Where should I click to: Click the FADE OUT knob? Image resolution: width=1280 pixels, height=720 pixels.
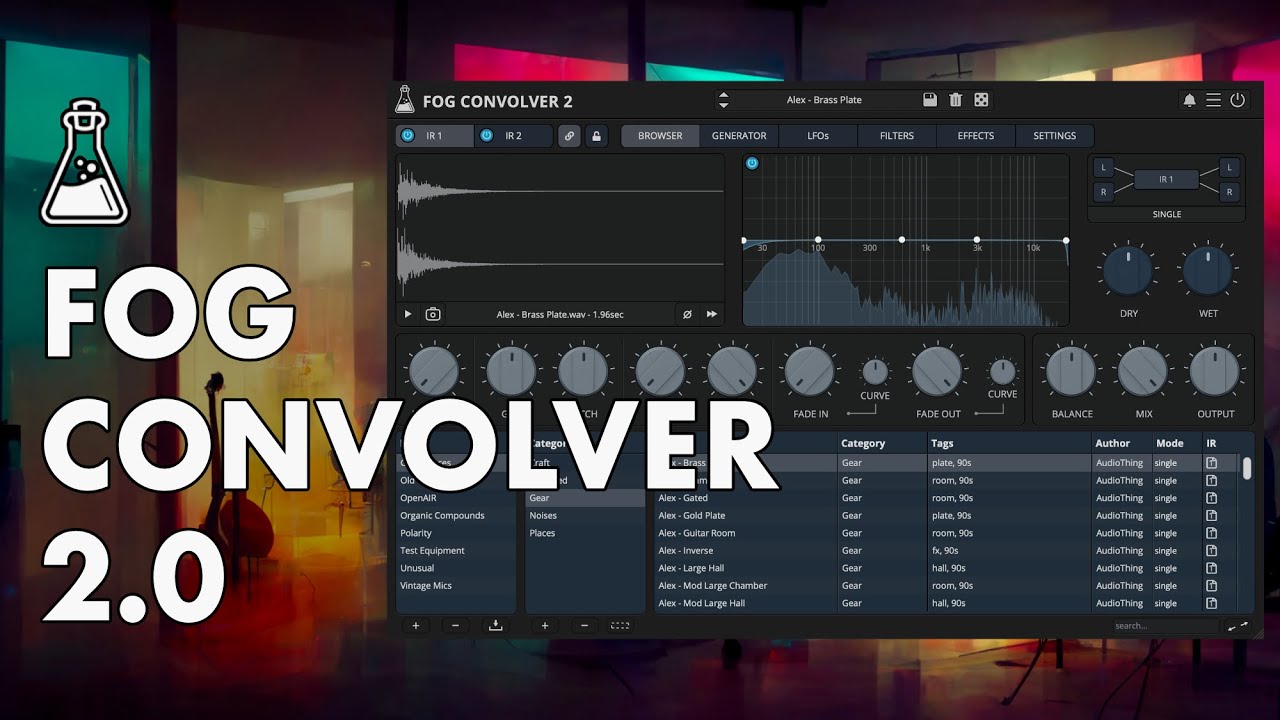(x=938, y=372)
